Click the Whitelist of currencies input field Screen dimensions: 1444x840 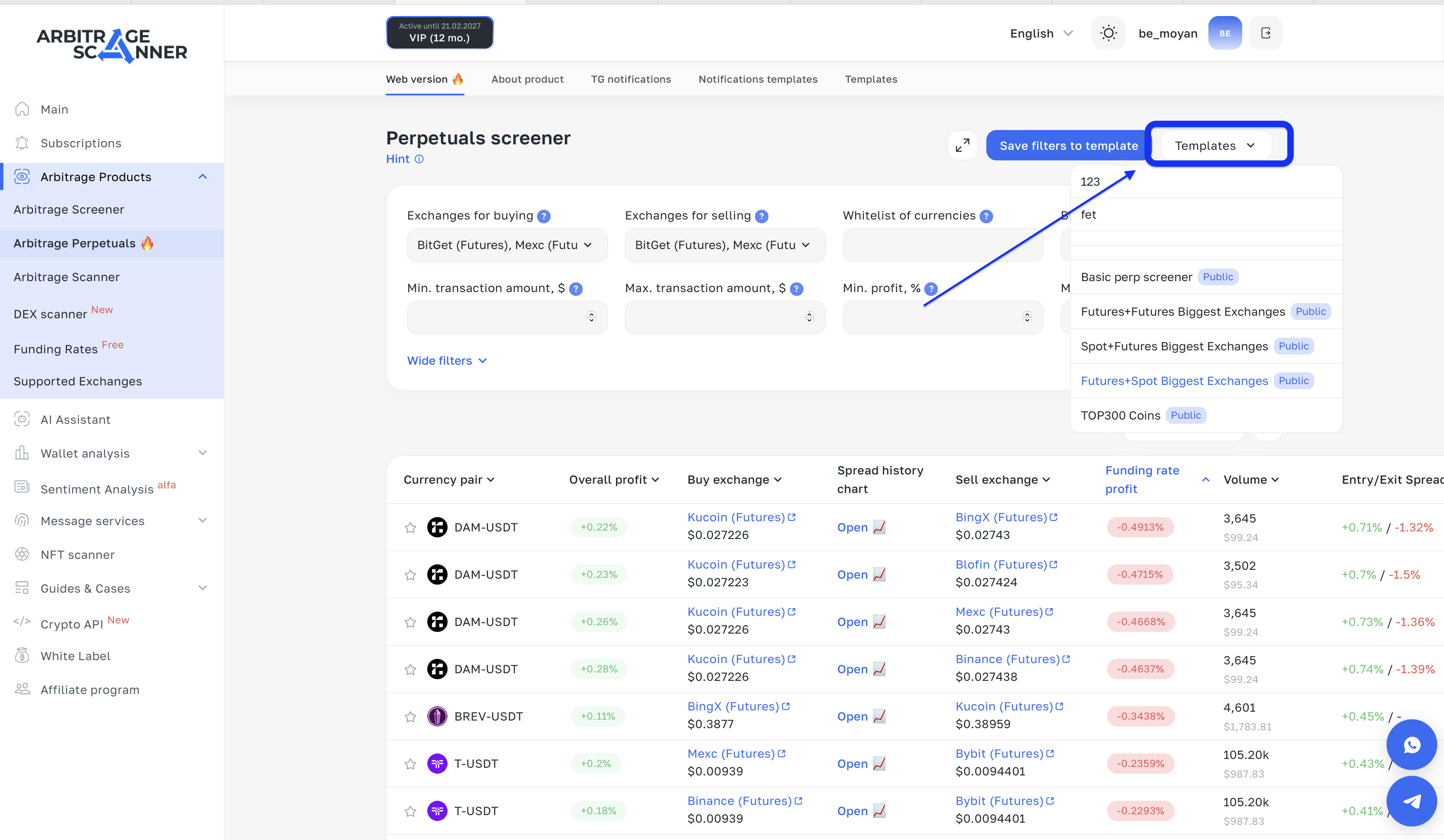pyautogui.click(x=942, y=245)
